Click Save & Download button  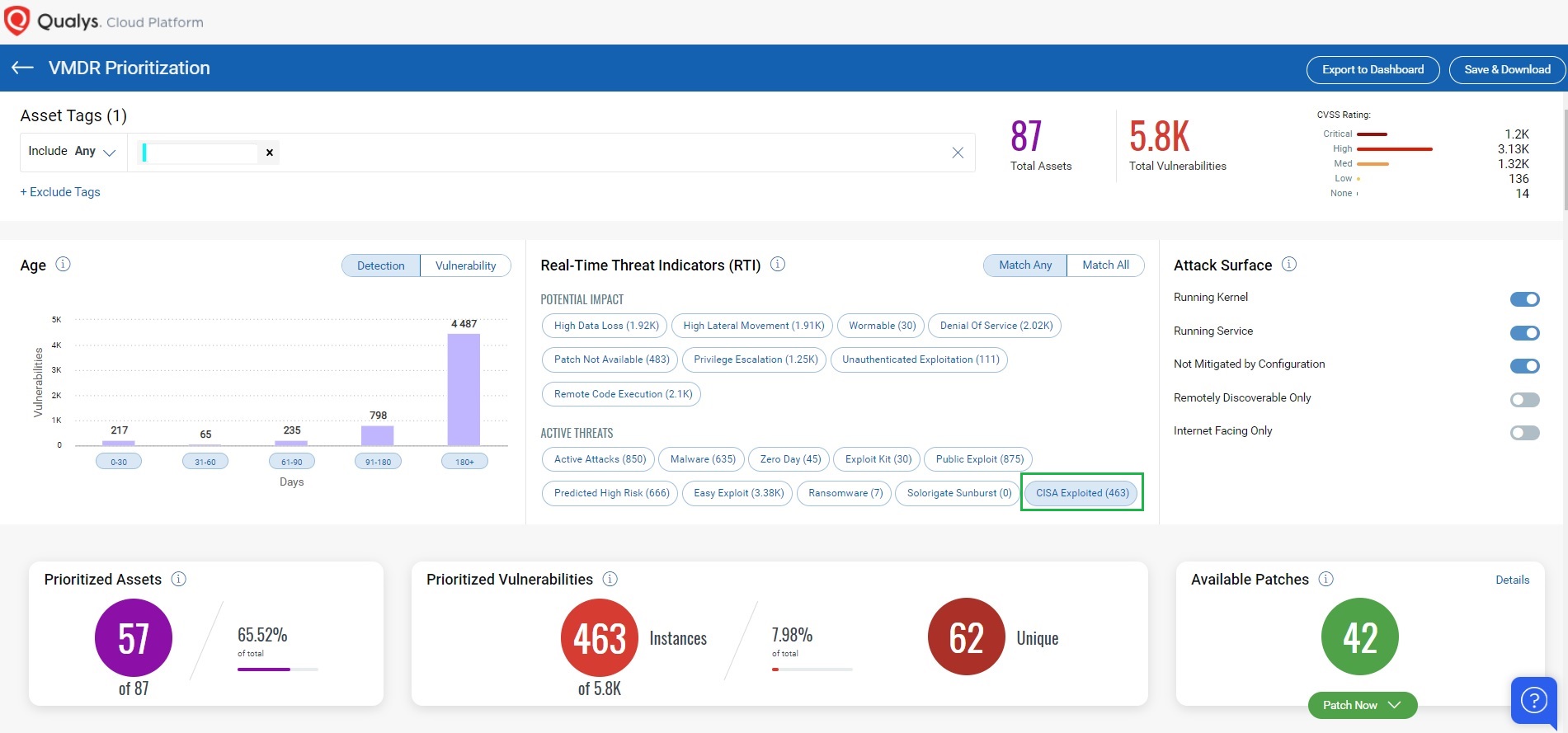click(x=1507, y=70)
